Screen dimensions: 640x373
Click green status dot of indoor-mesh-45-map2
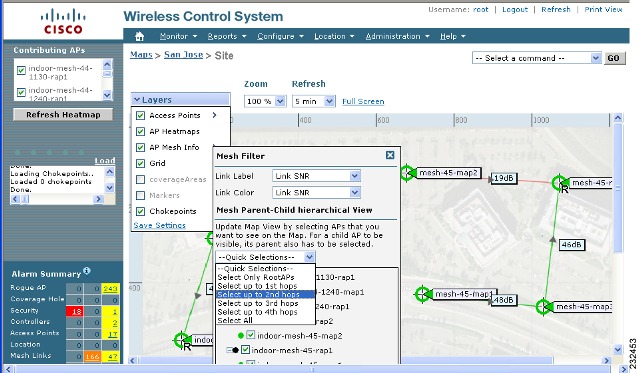pos(241,336)
